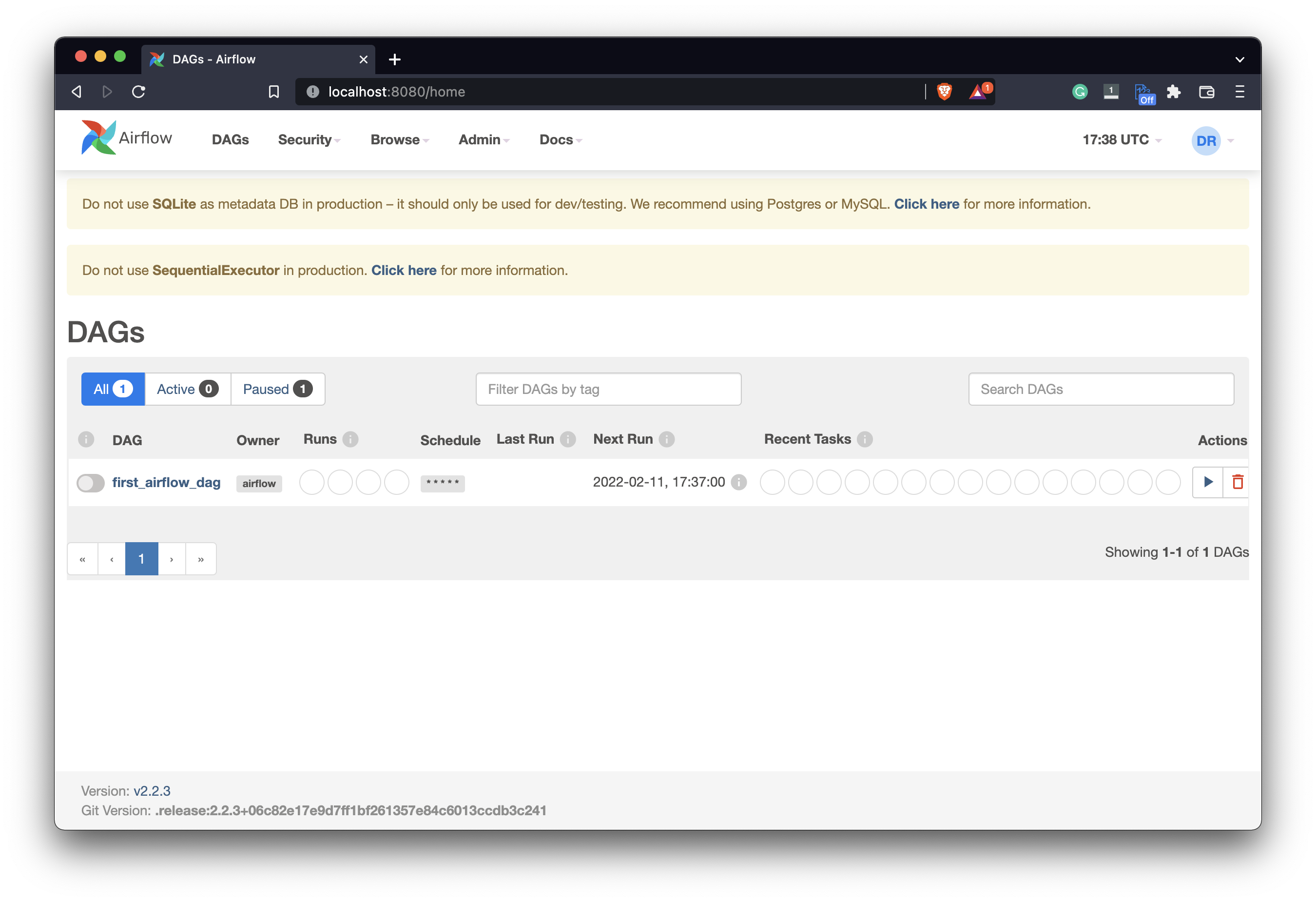Open the Next Run info tooltip icon
The width and height of the screenshot is (1316, 902).
click(x=668, y=439)
